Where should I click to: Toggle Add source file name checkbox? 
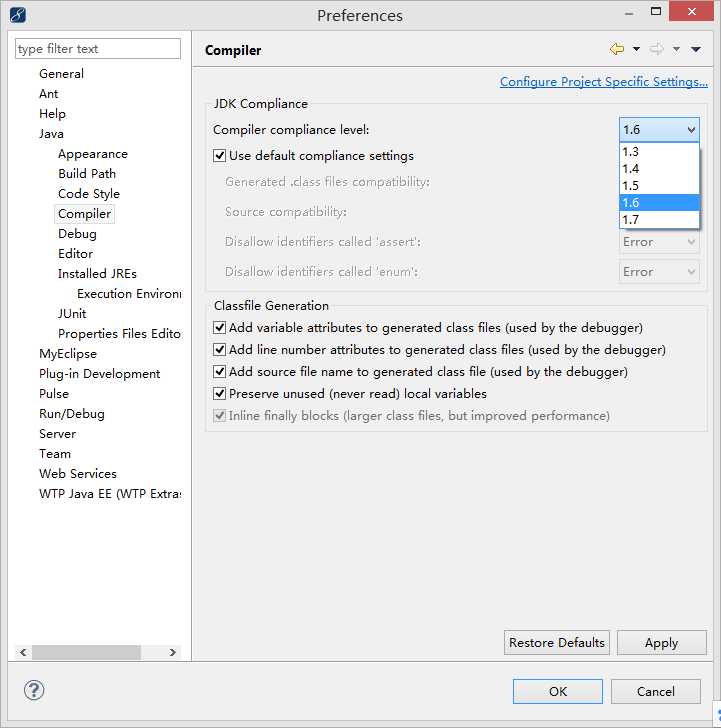(x=220, y=372)
